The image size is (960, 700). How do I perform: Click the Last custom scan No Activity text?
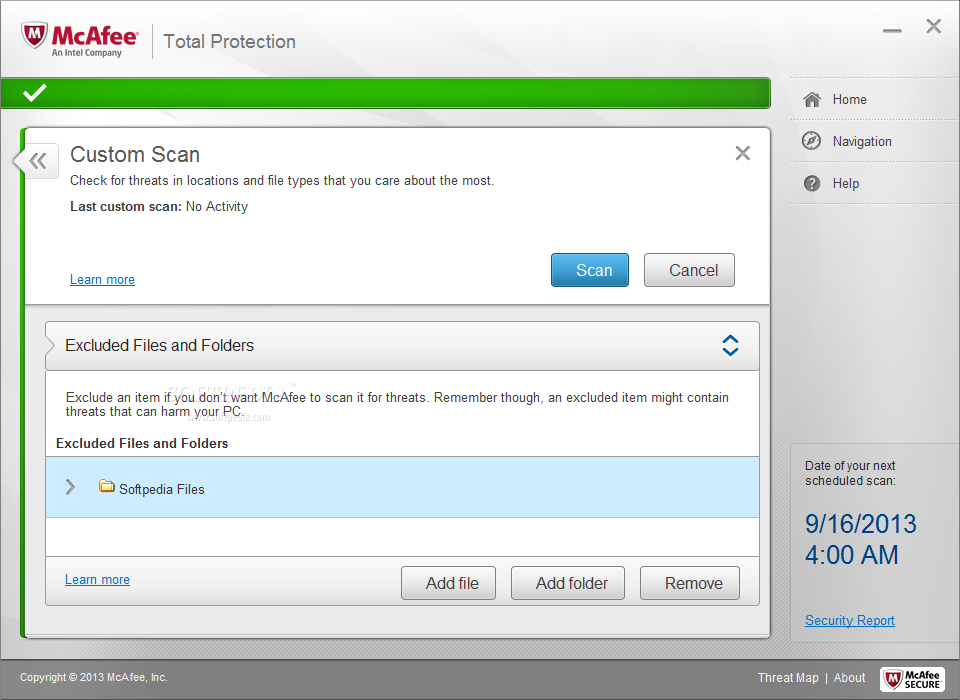pos(159,206)
